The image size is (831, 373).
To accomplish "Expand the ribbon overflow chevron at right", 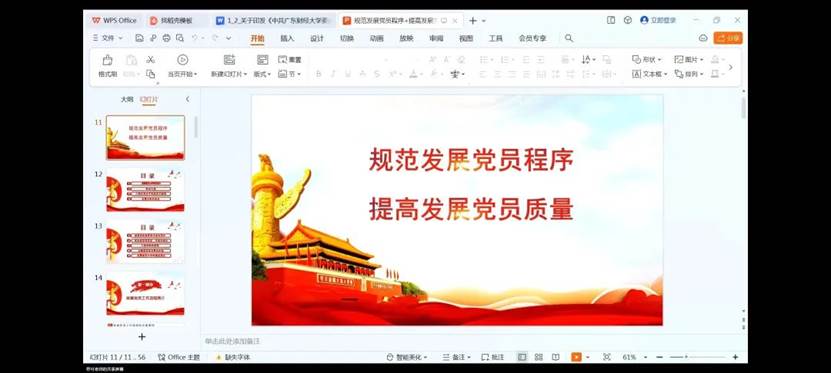I will pyautogui.click(x=731, y=67).
